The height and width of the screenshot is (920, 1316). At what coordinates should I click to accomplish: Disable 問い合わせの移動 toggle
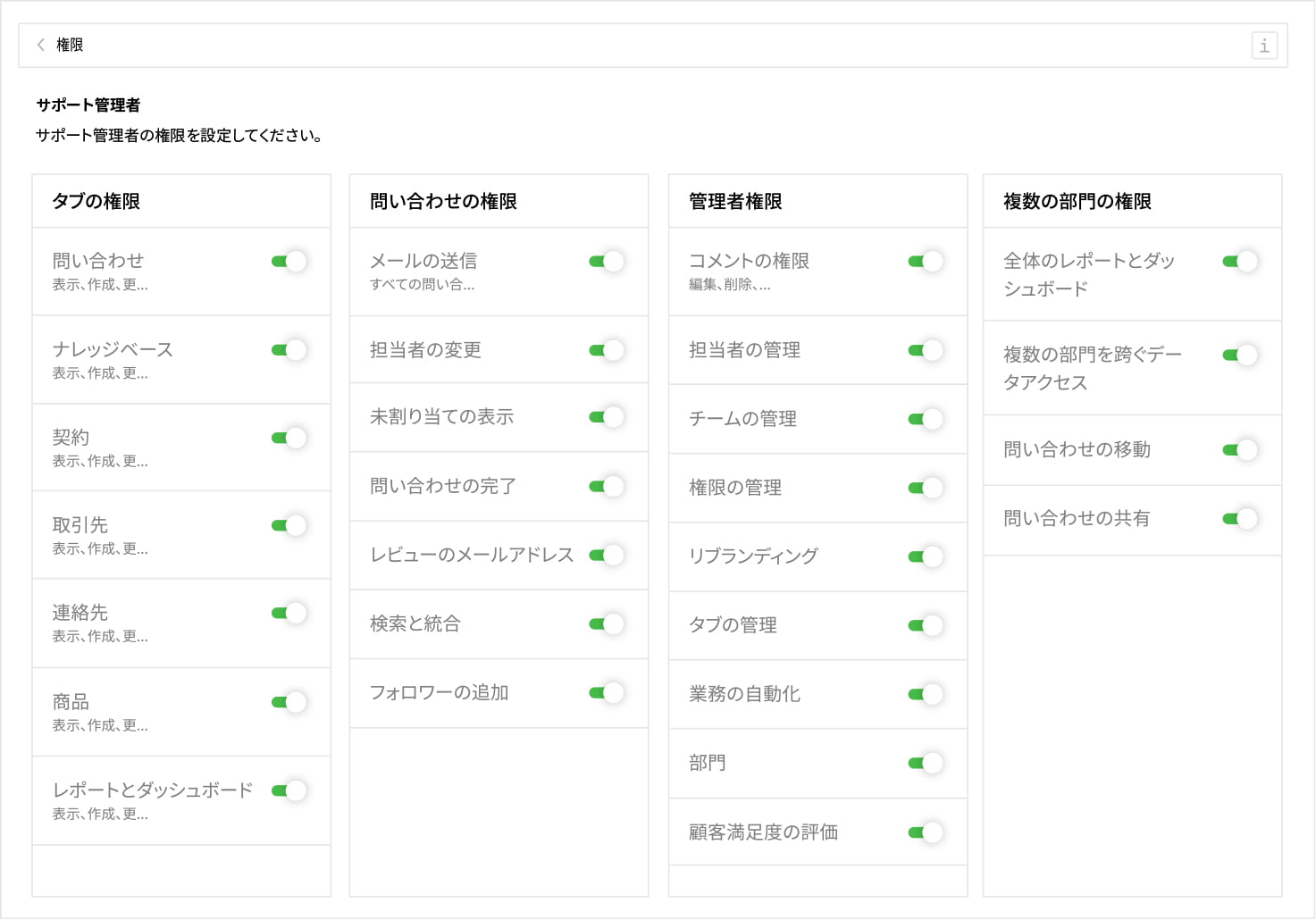[1240, 450]
